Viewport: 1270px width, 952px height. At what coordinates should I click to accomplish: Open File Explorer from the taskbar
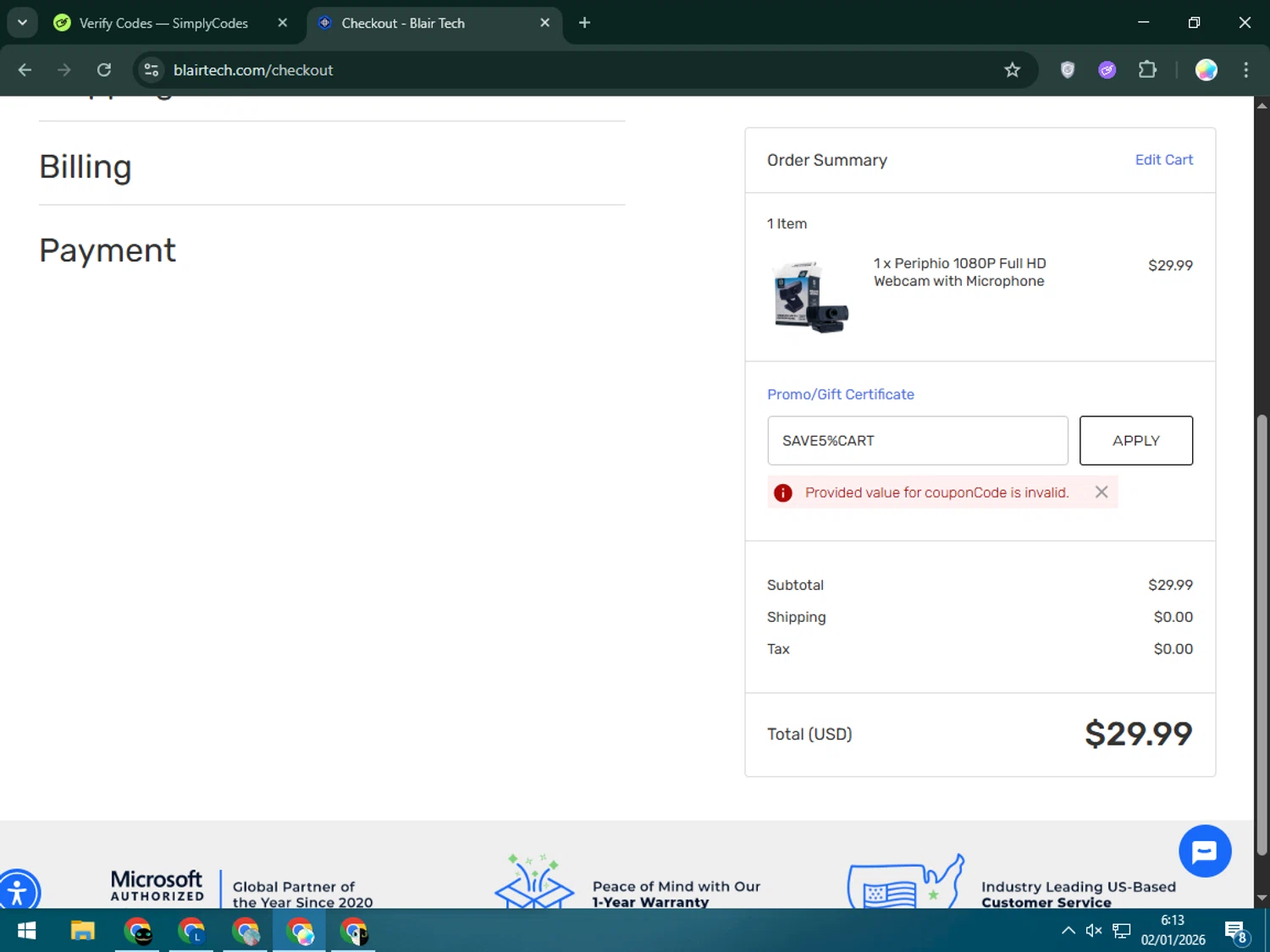click(83, 932)
